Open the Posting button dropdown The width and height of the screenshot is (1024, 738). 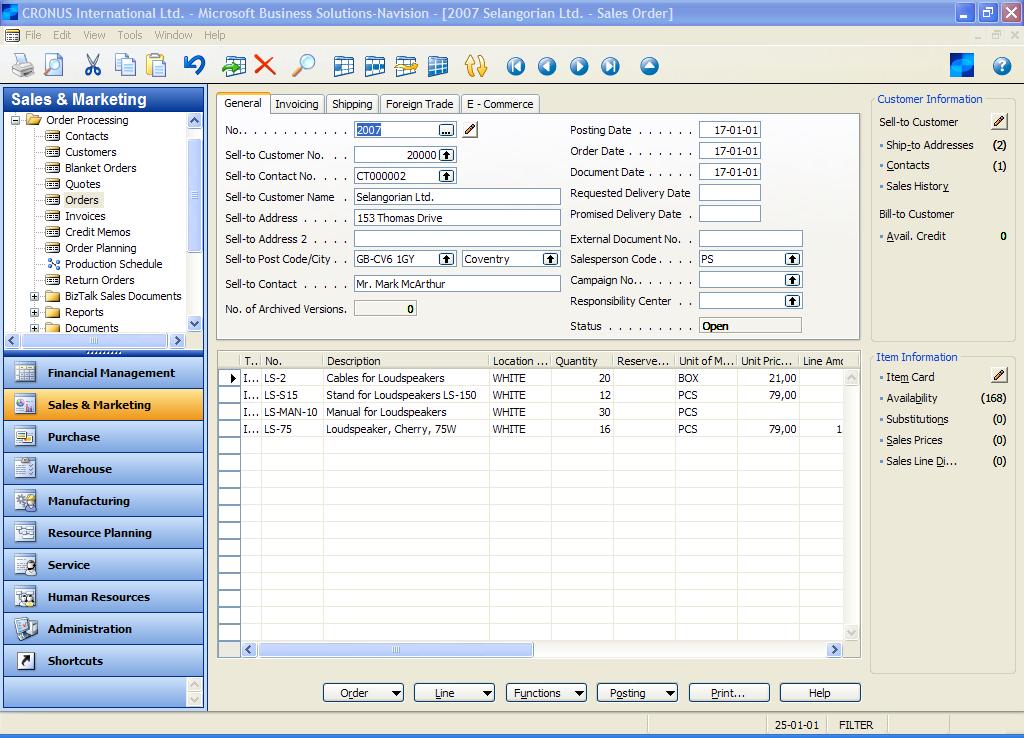671,693
